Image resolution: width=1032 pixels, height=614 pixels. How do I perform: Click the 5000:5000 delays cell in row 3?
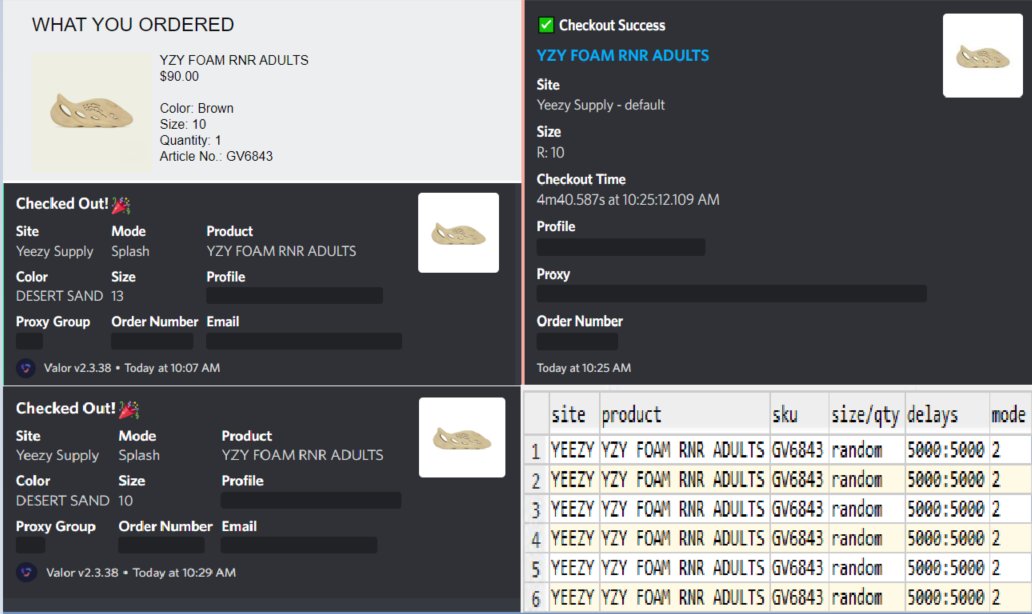click(946, 509)
